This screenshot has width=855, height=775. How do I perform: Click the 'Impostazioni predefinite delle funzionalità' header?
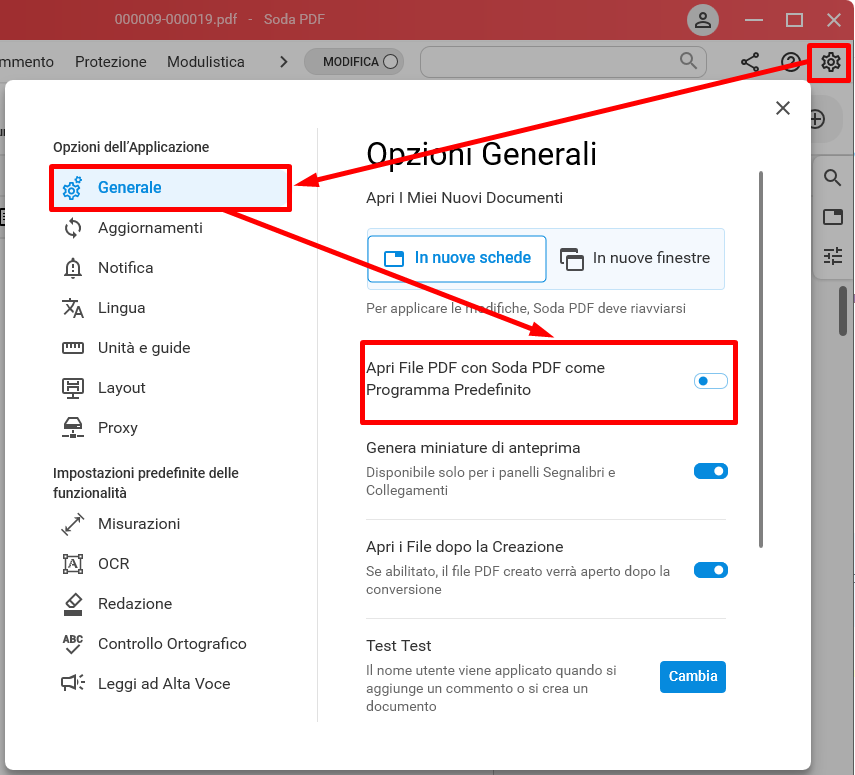point(146,483)
